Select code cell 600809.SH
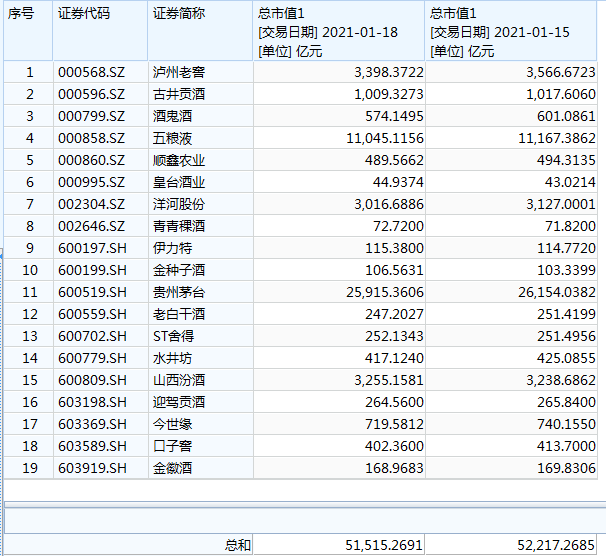The height and width of the screenshot is (556, 606). tap(100, 381)
